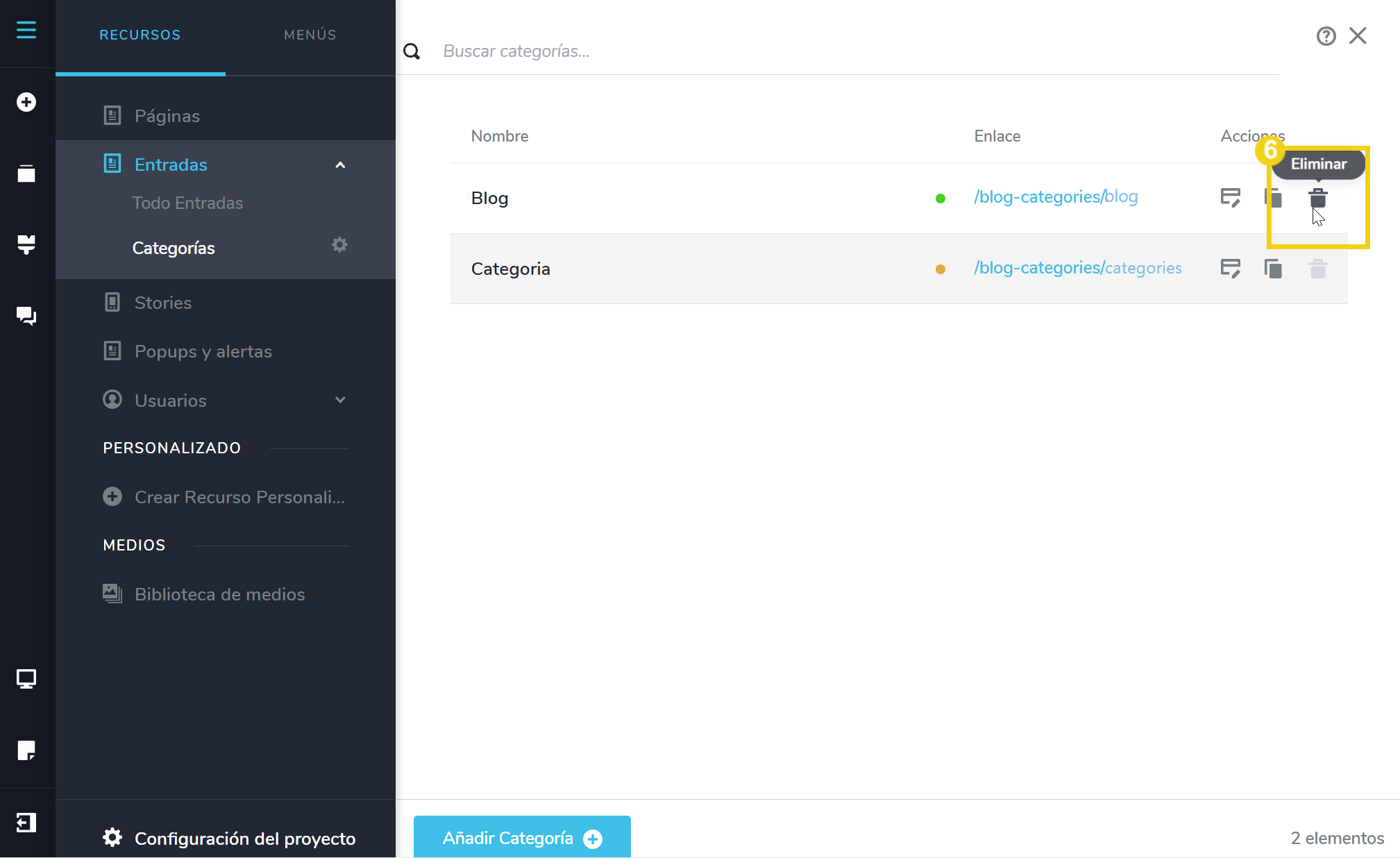Click the Entradas section label
Viewport: 1400px width, 858px height.
[171, 165]
